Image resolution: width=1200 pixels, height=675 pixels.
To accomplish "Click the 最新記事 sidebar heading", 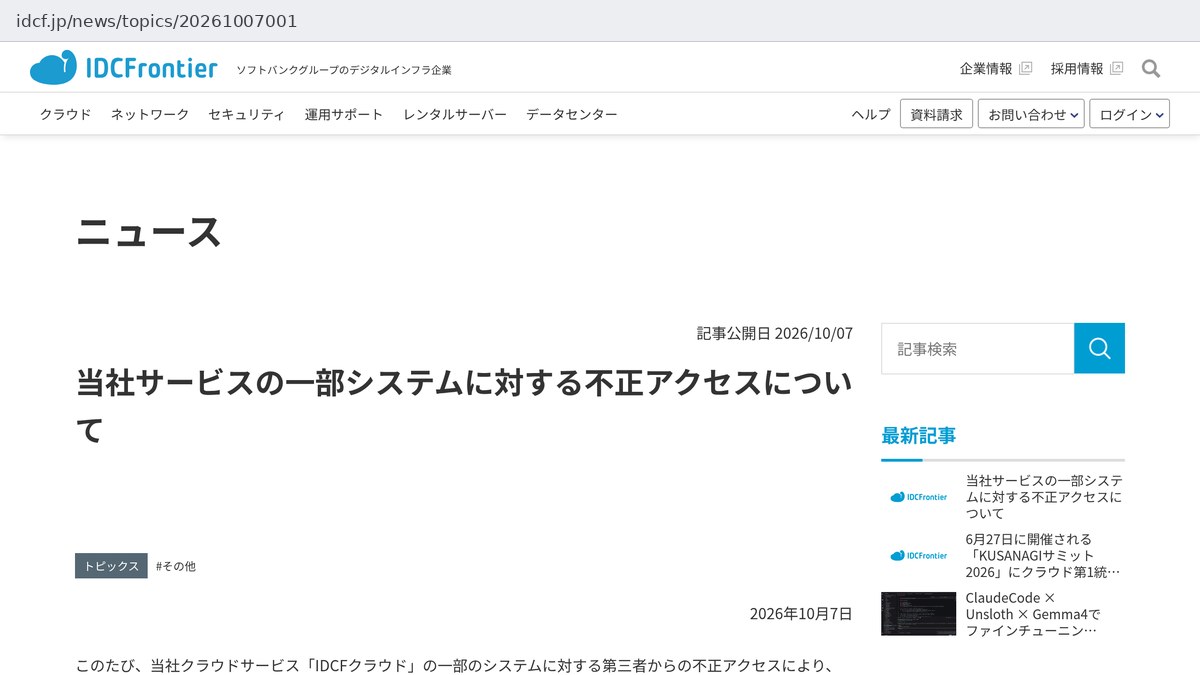I will 918,436.
